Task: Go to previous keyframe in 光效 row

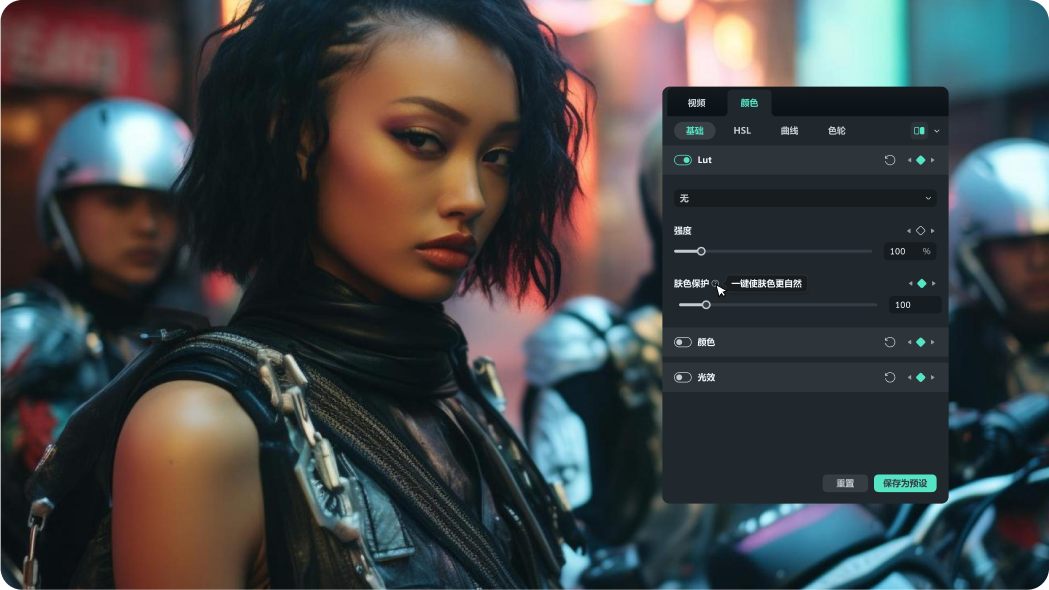Action: (x=909, y=378)
